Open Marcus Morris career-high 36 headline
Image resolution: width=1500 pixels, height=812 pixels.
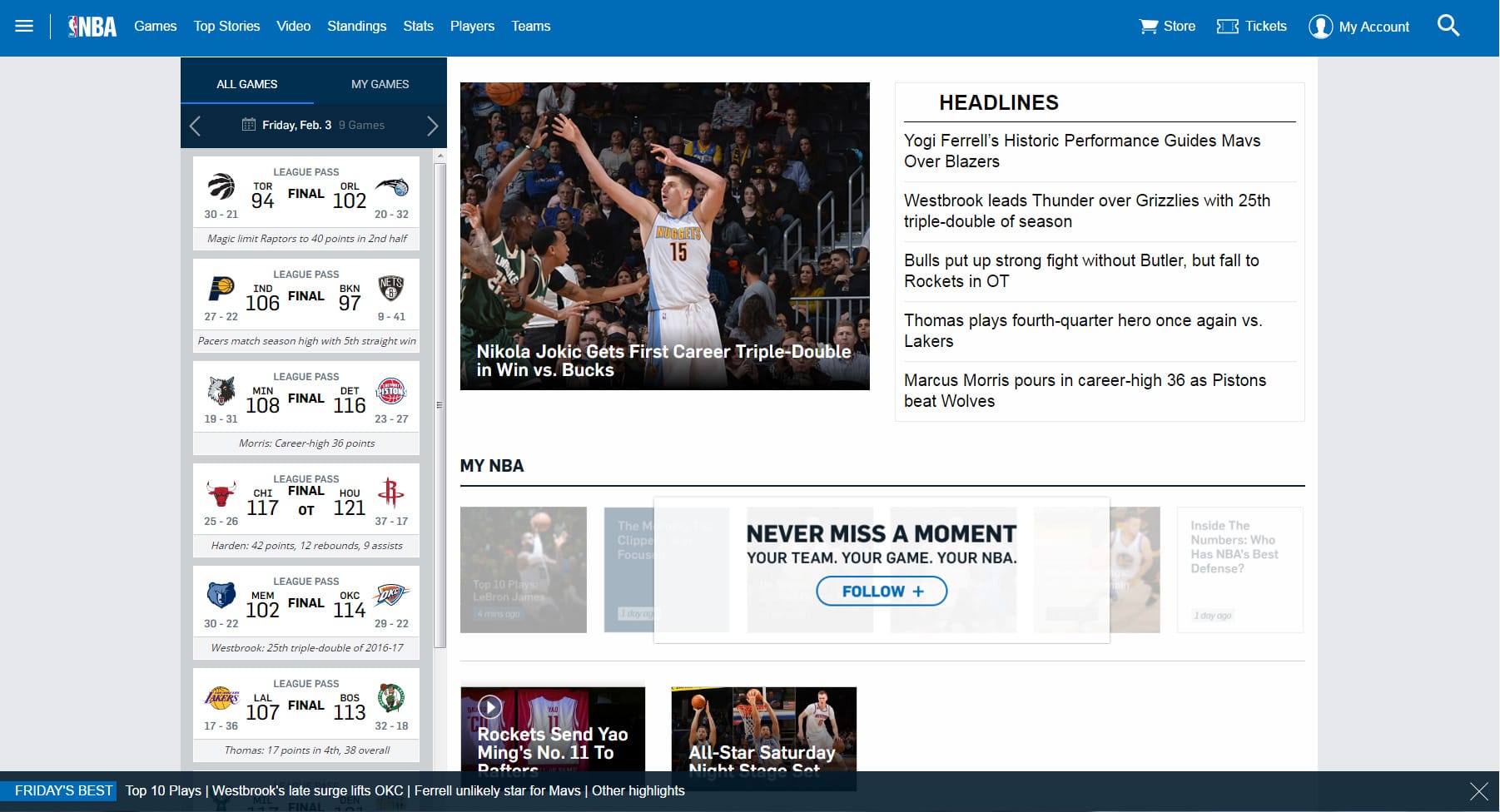click(1085, 391)
